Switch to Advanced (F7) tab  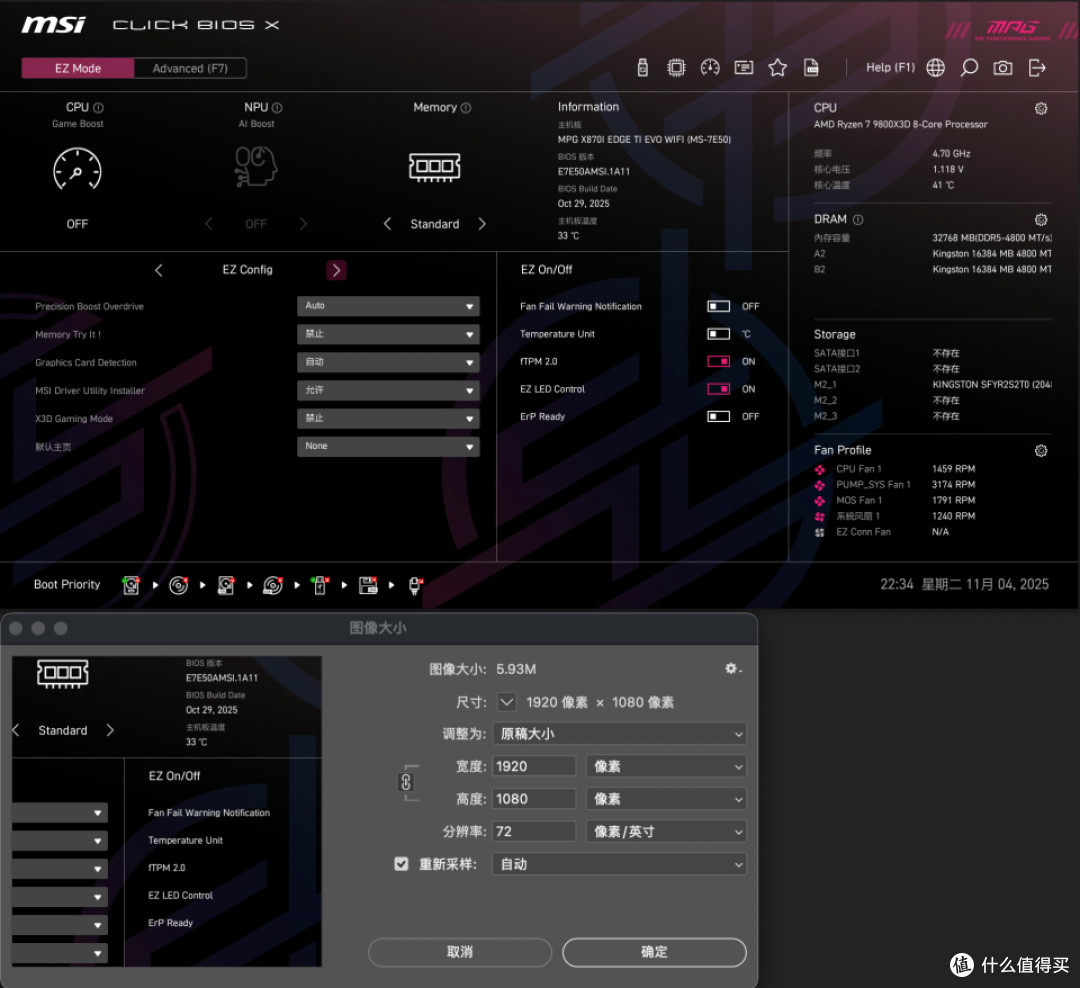(190, 68)
